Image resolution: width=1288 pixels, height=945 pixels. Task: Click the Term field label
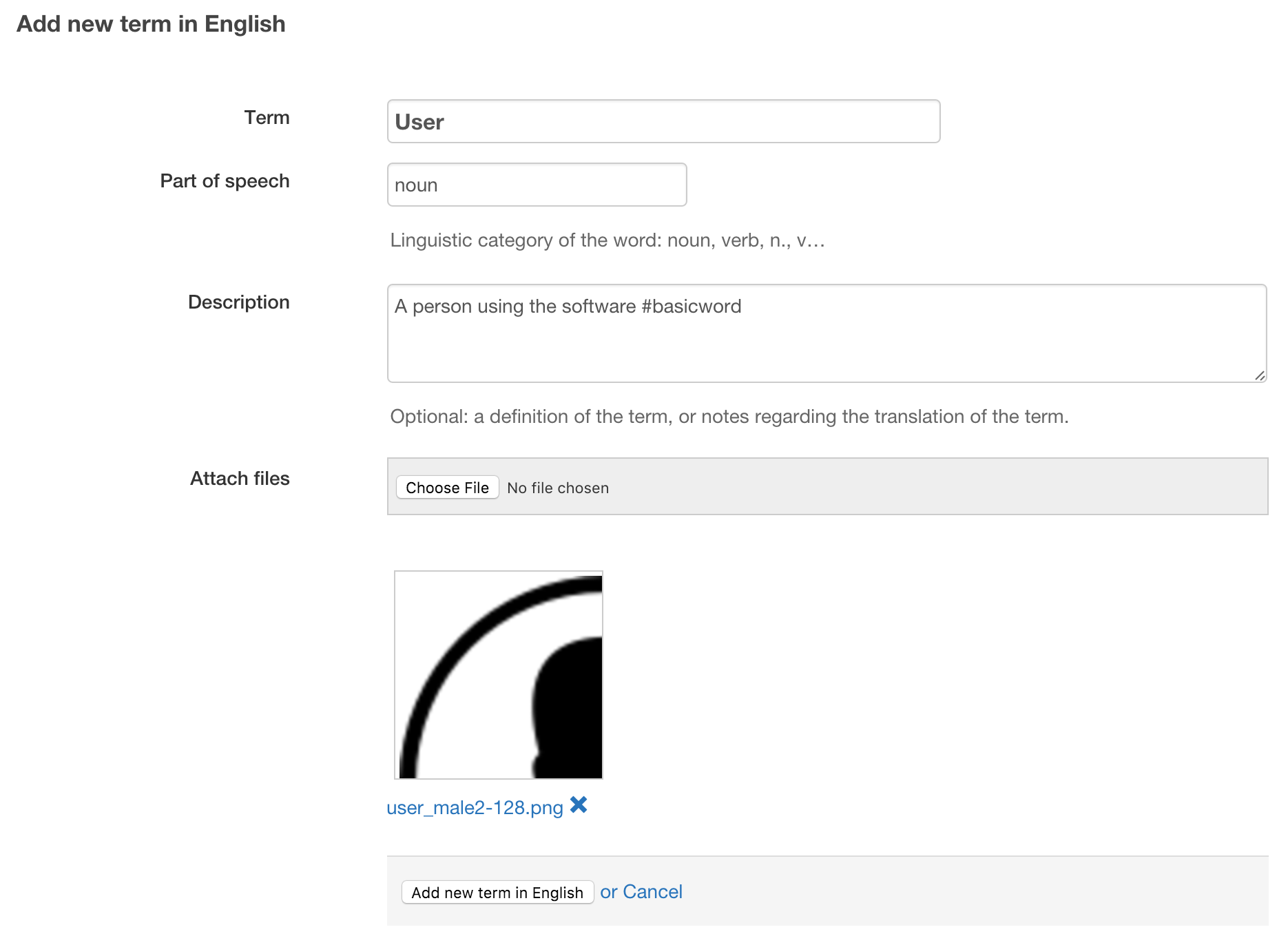tap(267, 118)
